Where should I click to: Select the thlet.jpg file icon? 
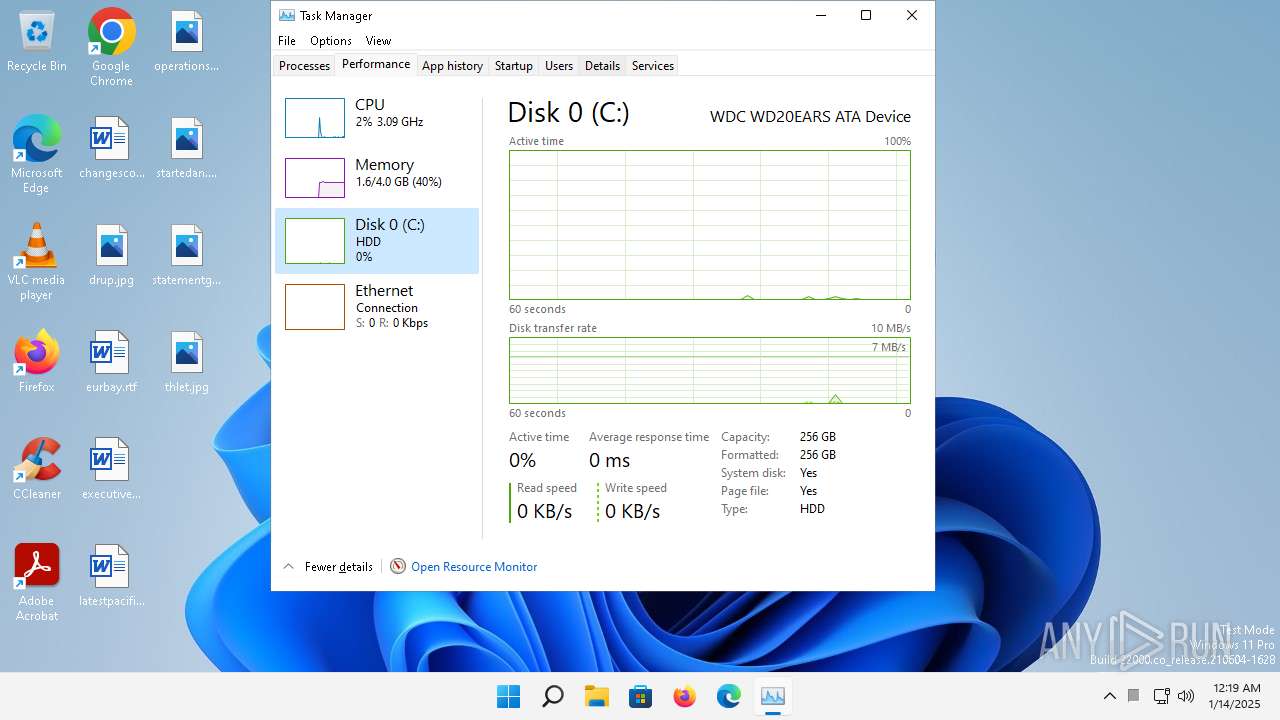click(x=187, y=362)
